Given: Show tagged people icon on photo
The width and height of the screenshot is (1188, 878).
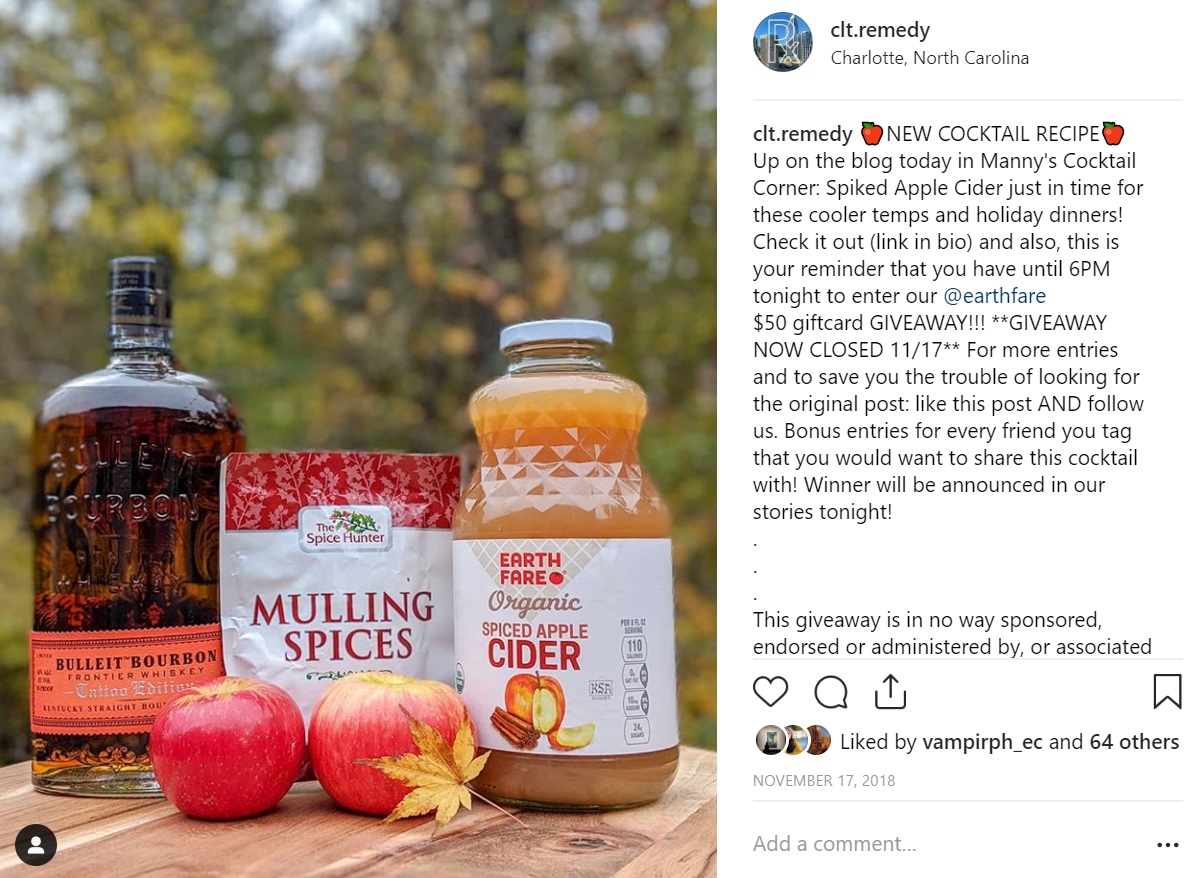Looking at the screenshot, I should point(36,845).
